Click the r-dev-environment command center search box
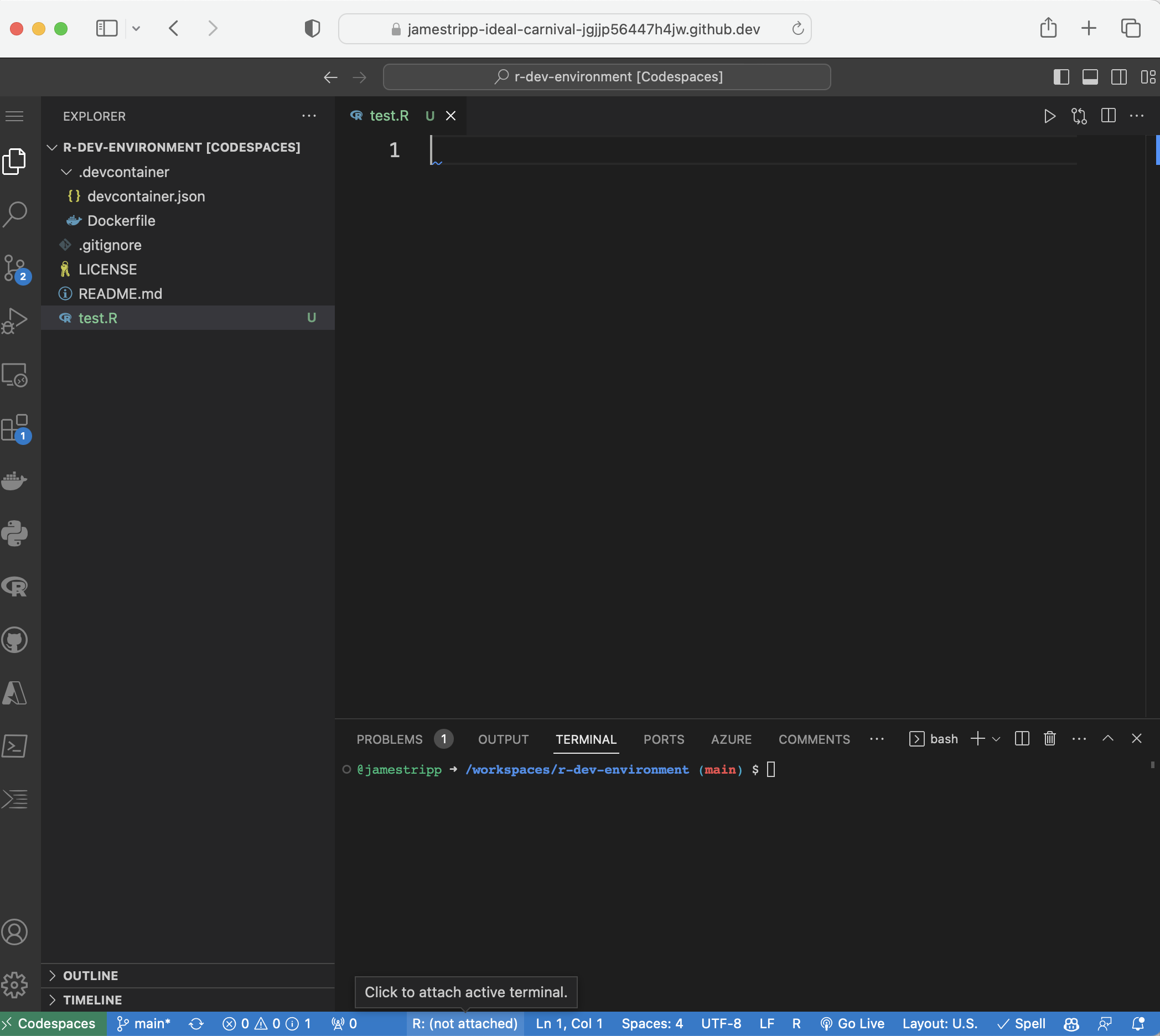1160x1036 pixels. (607, 77)
